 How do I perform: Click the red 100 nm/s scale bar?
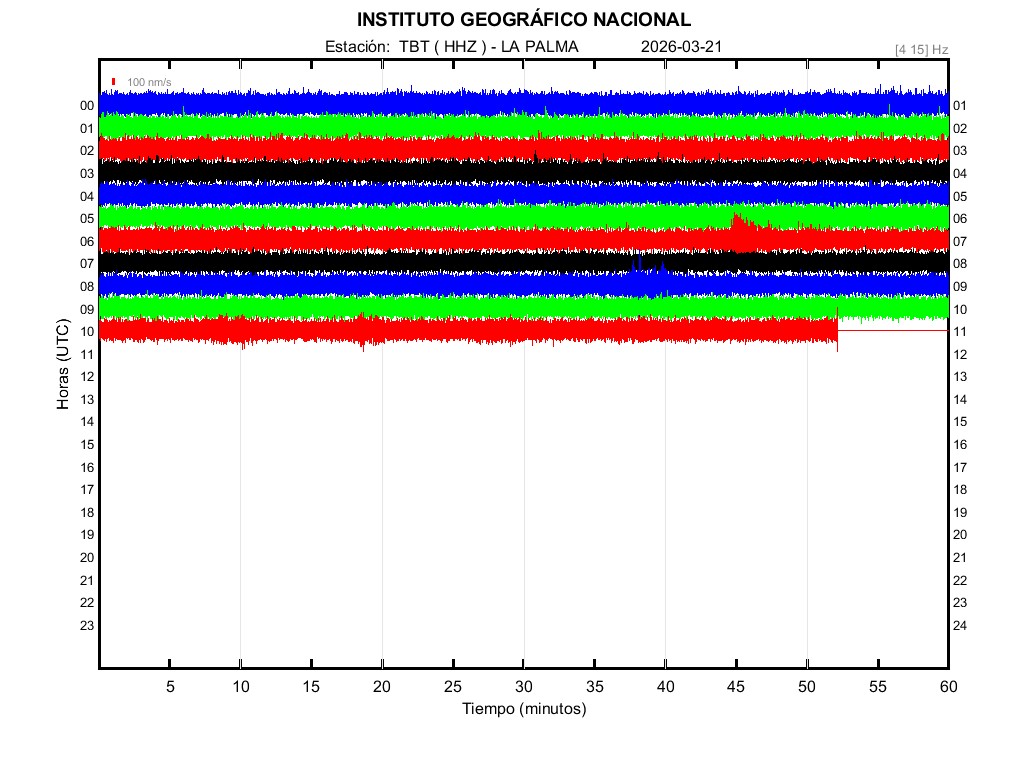(x=114, y=81)
